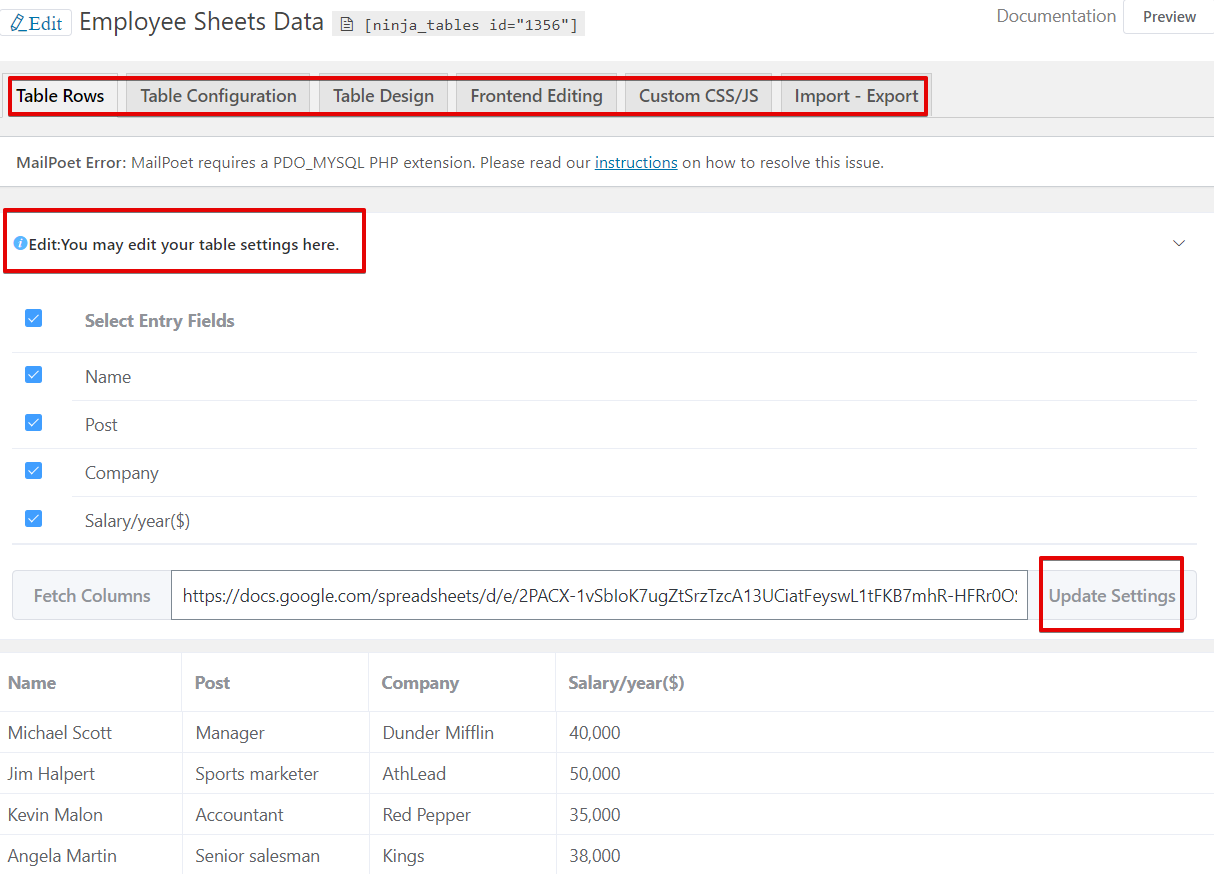This screenshot has height=874, width=1214.
Task: Open the Table Design tab
Action: pyautogui.click(x=383, y=95)
